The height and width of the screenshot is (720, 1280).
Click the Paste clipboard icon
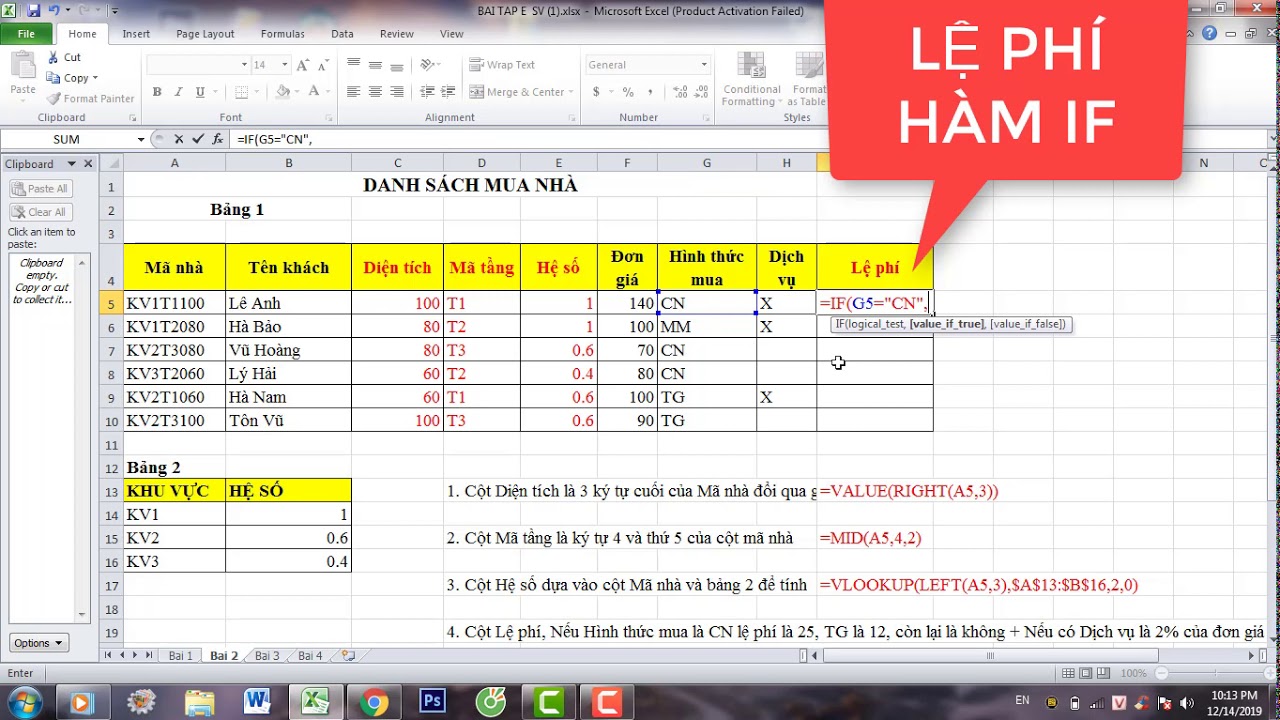(x=23, y=66)
